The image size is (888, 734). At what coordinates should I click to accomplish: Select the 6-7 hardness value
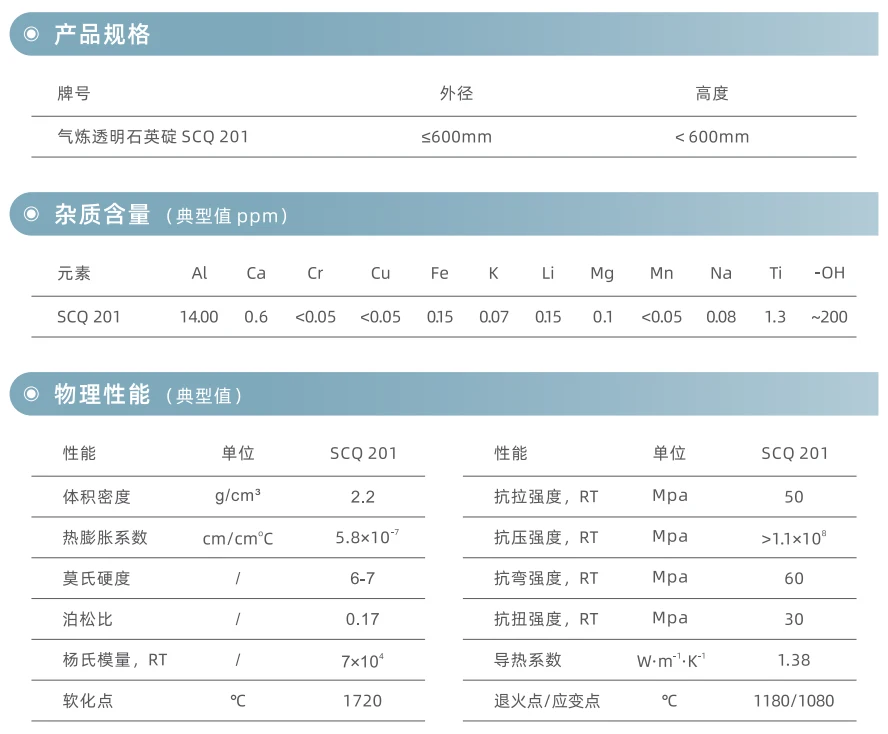pyautogui.click(x=362, y=578)
